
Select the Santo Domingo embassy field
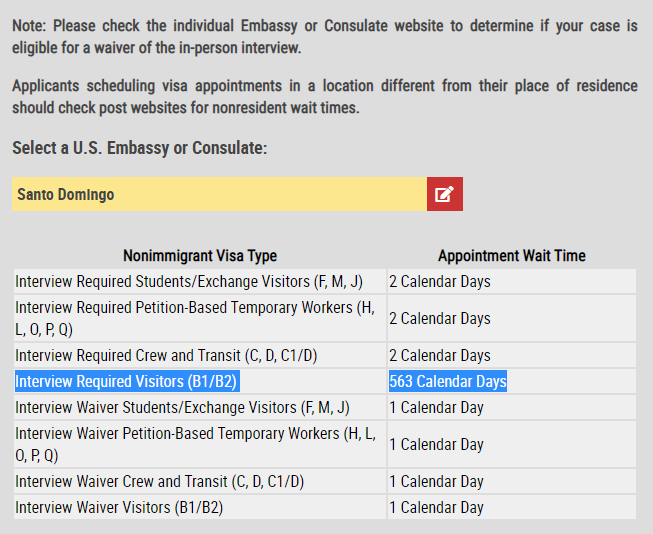point(219,194)
